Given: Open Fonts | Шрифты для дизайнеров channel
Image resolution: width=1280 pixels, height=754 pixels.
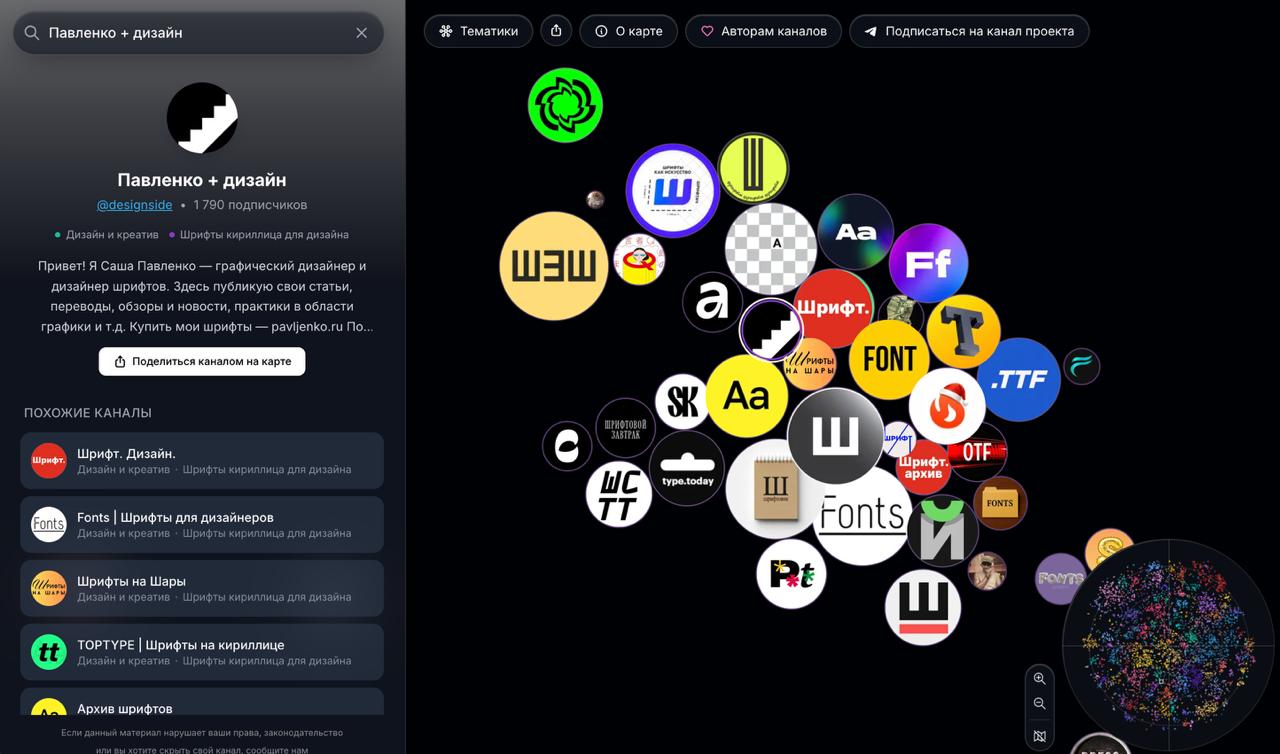Looking at the screenshot, I should click(x=202, y=525).
